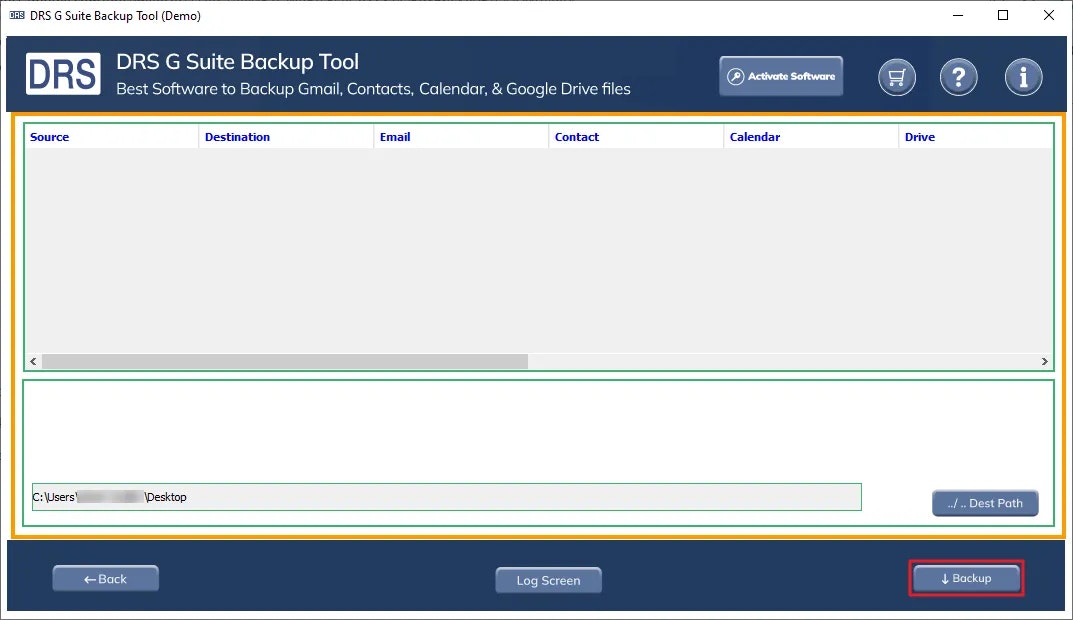Click the Email column header

pos(461,137)
